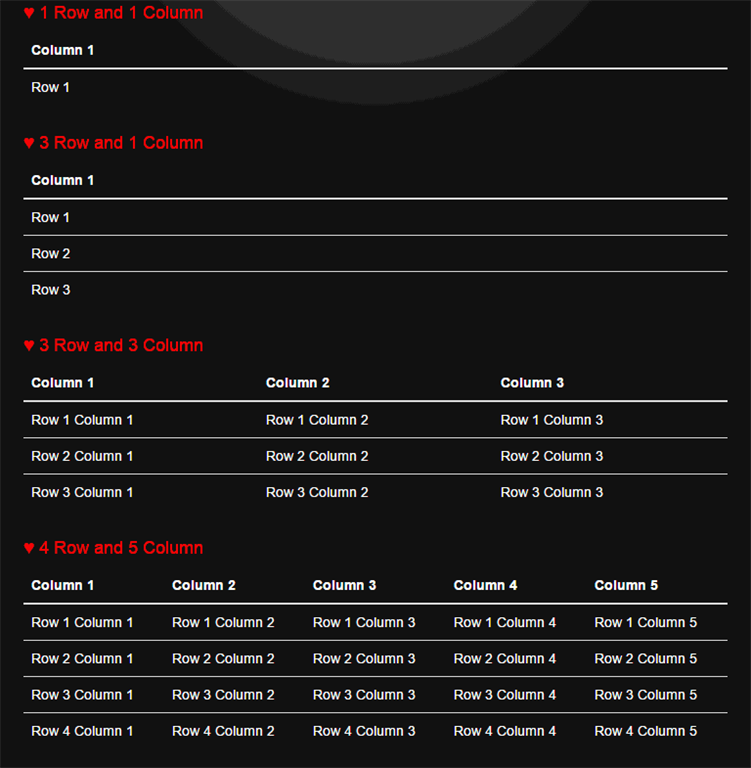Screen dimensions: 751x768
Task: Click the heart icon beside '1 Row and 1 Column'
Action: 29,13
